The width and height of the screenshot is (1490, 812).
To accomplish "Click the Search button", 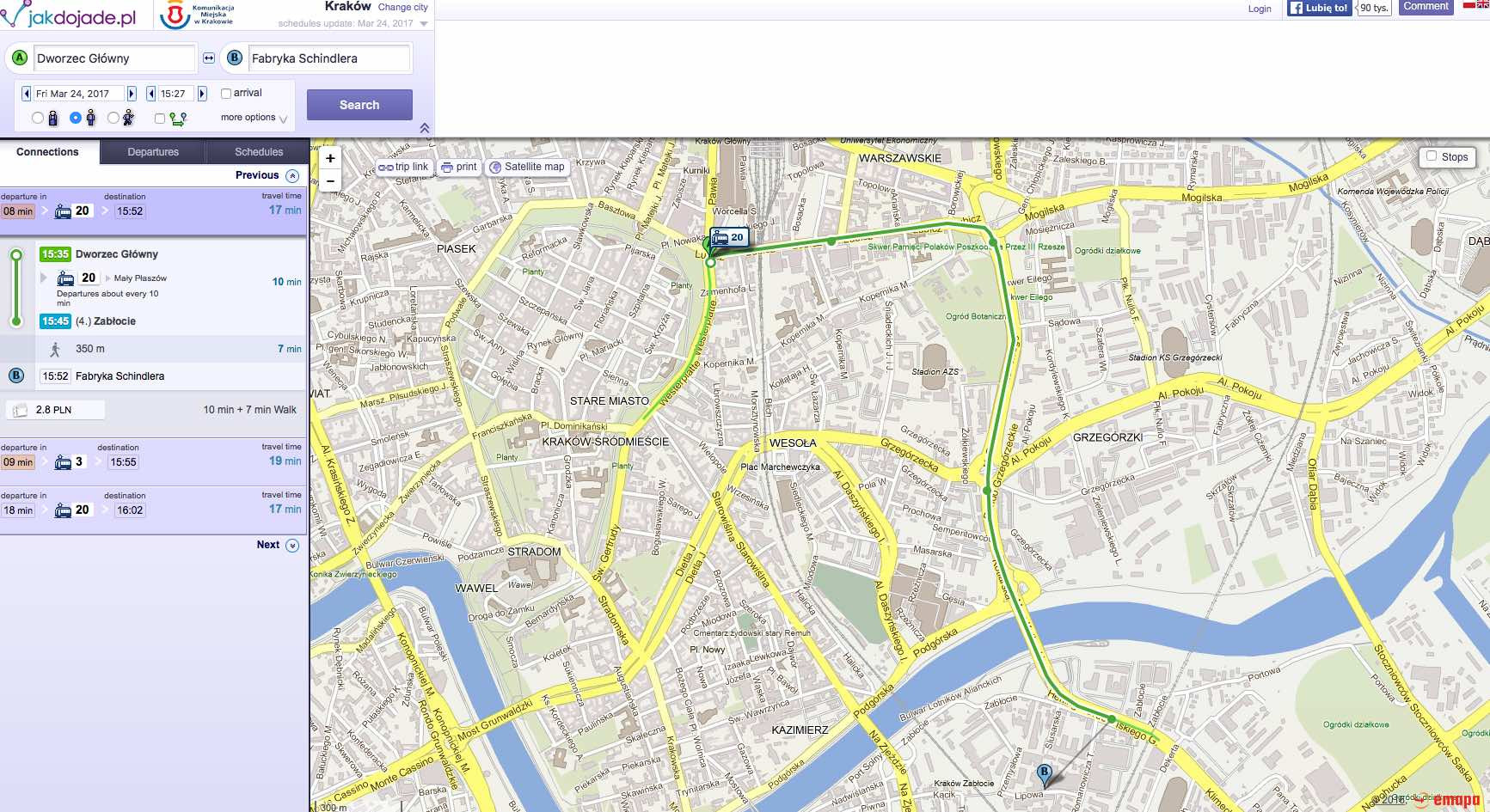I will [x=359, y=105].
